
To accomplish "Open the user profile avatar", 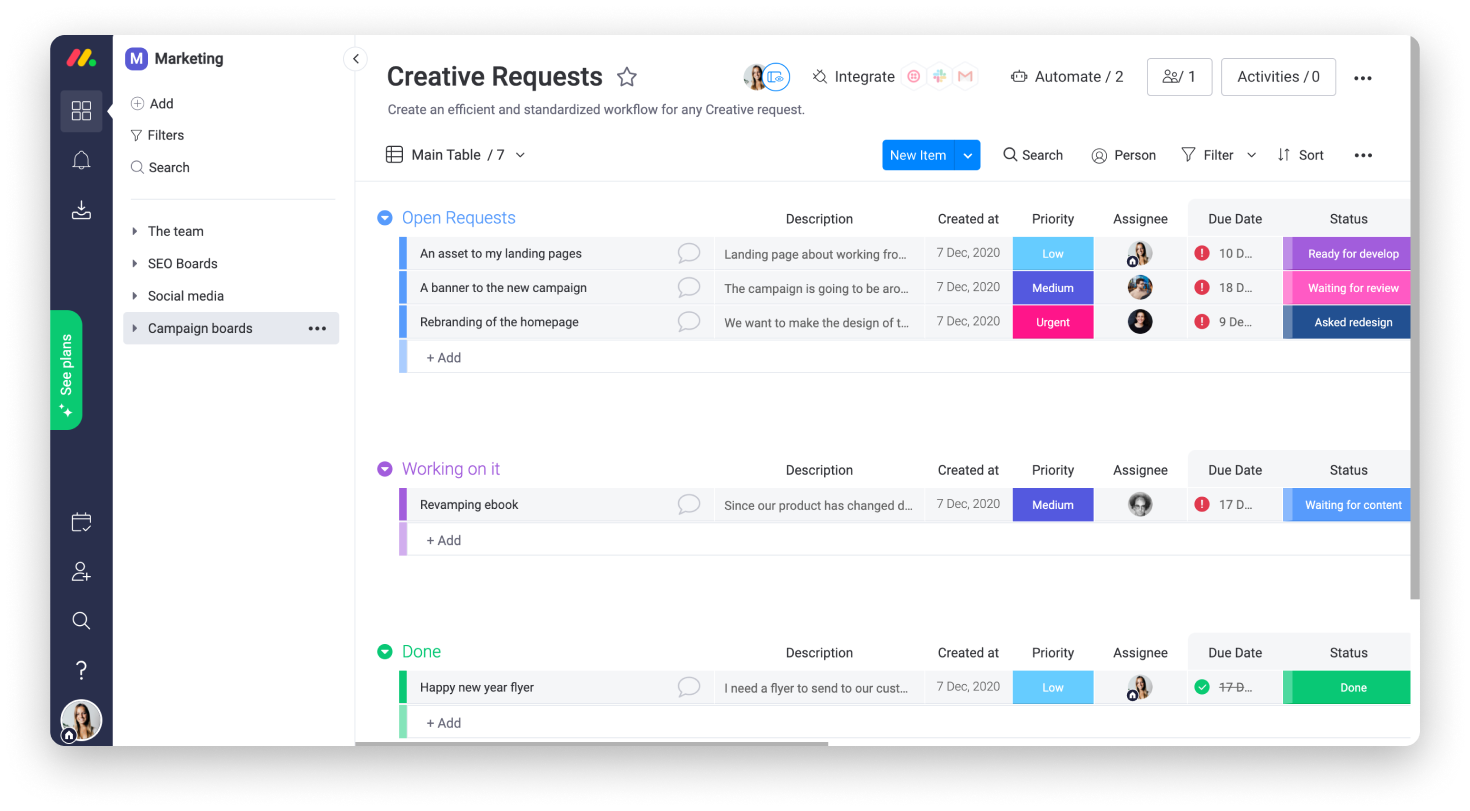I will (81, 720).
